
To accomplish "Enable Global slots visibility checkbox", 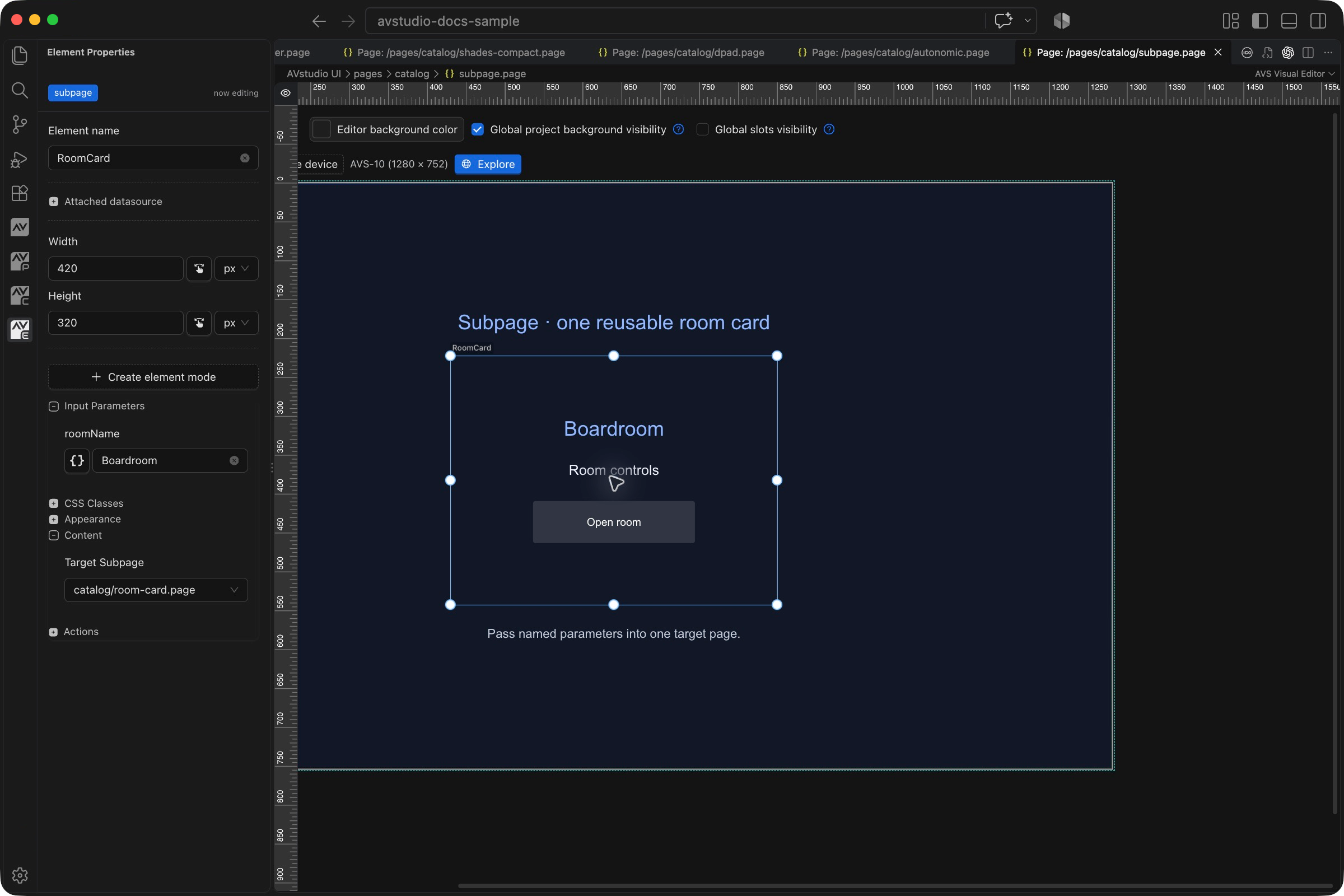I will (x=703, y=130).
